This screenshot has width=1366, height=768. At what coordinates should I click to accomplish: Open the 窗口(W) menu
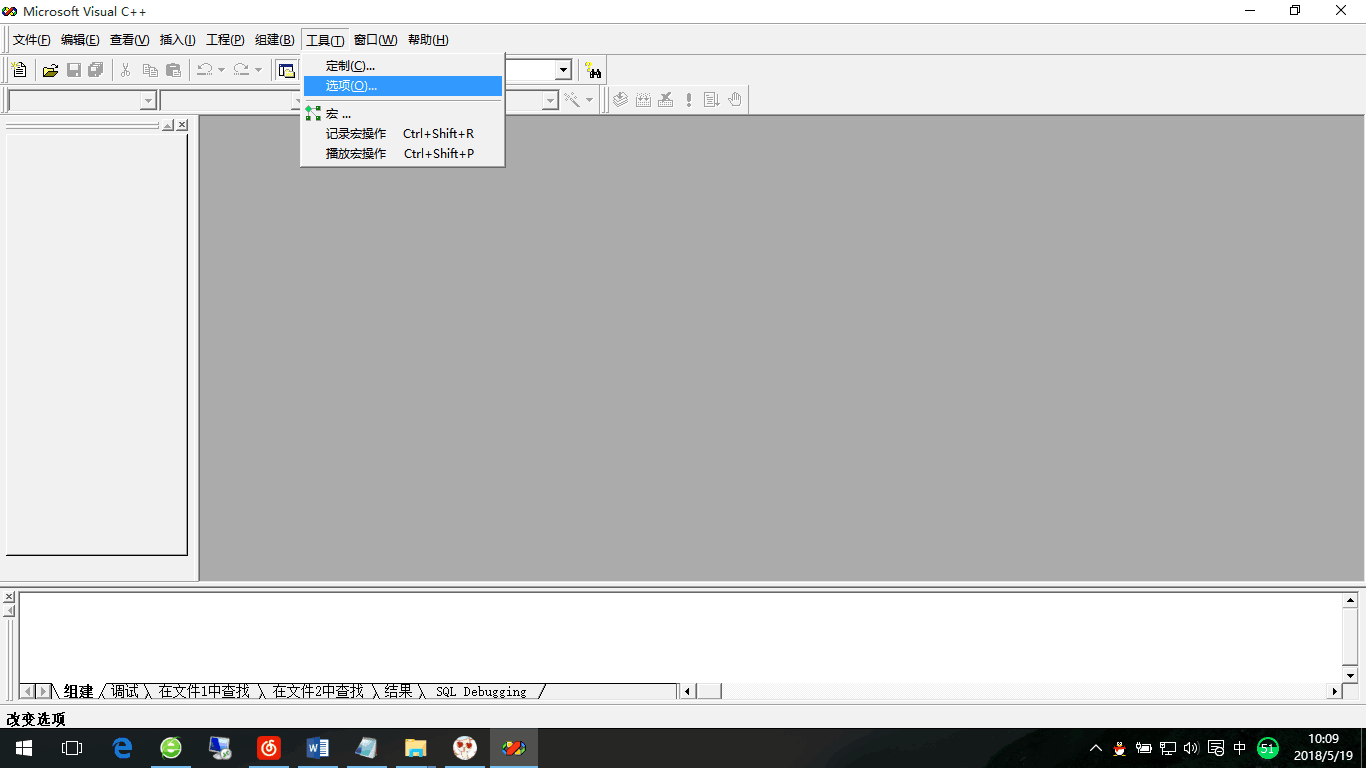point(375,40)
